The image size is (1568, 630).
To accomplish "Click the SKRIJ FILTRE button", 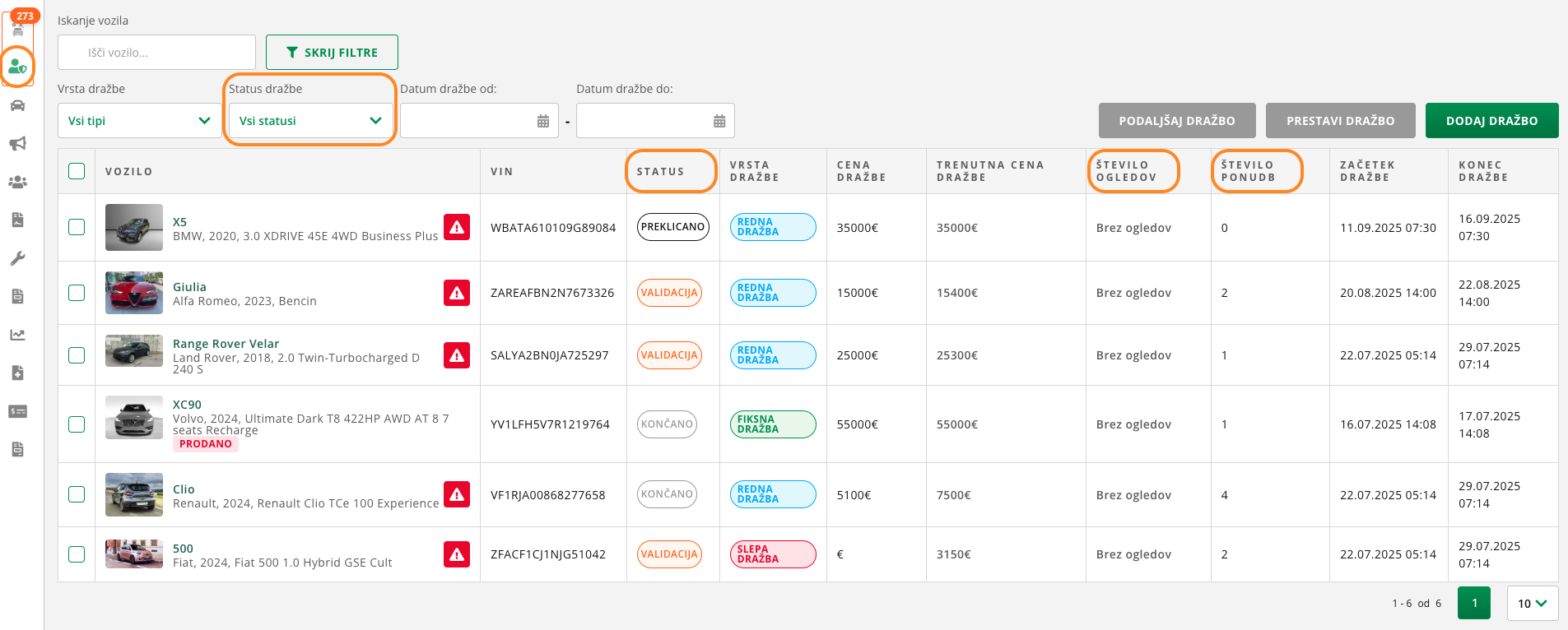I will pos(332,53).
